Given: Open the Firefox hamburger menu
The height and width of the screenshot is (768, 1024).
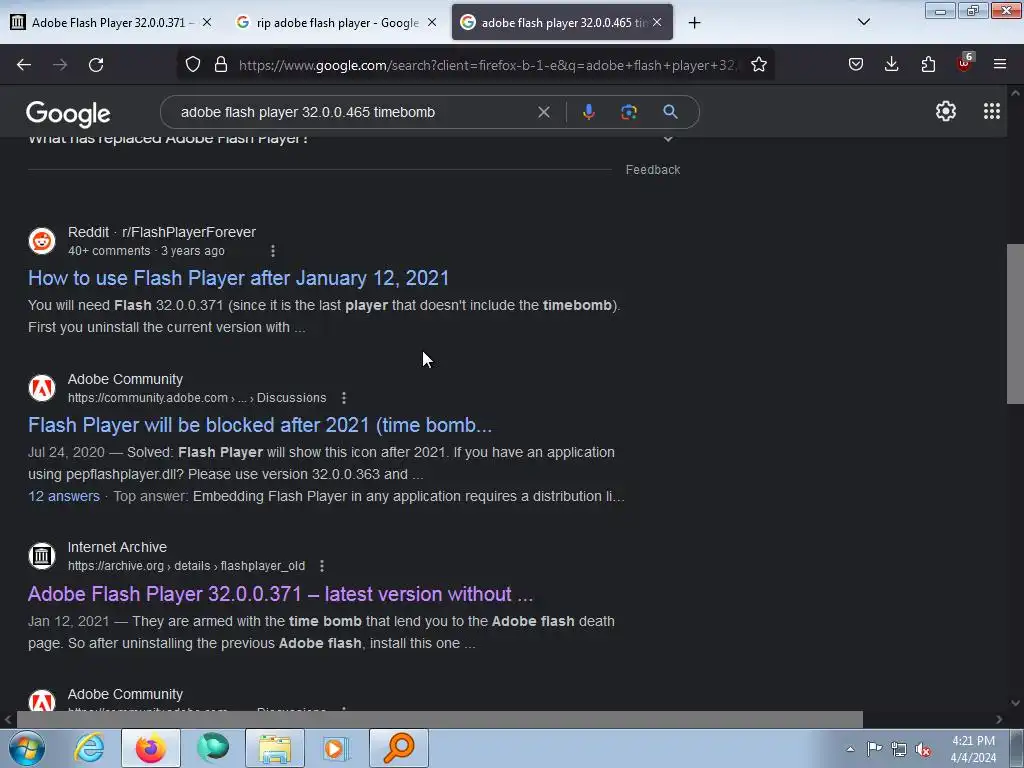Looking at the screenshot, I should 1000,65.
